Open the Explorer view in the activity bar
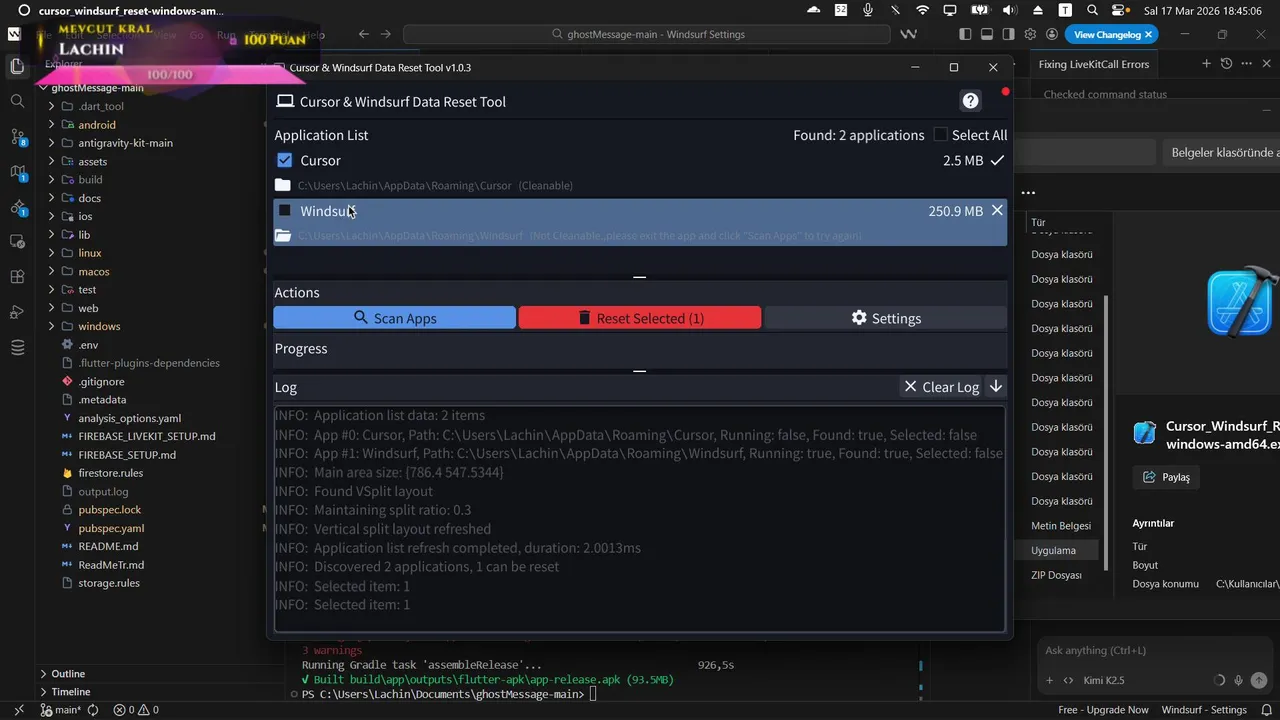This screenshot has width=1280, height=720. click(x=17, y=67)
